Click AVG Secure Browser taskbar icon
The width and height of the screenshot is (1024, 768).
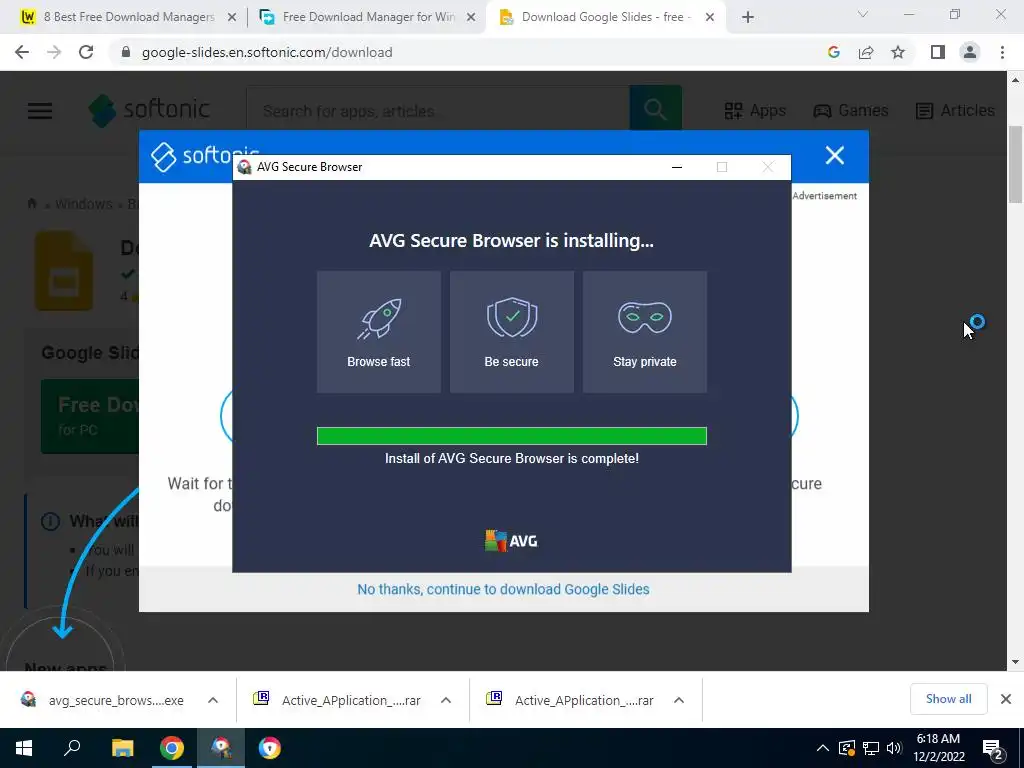click(270, 748)
